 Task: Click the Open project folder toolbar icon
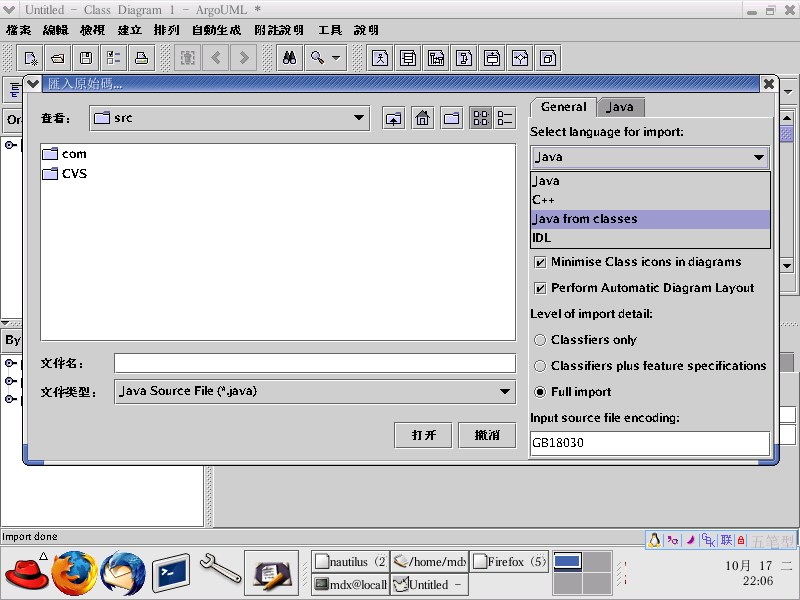point(58,58)
